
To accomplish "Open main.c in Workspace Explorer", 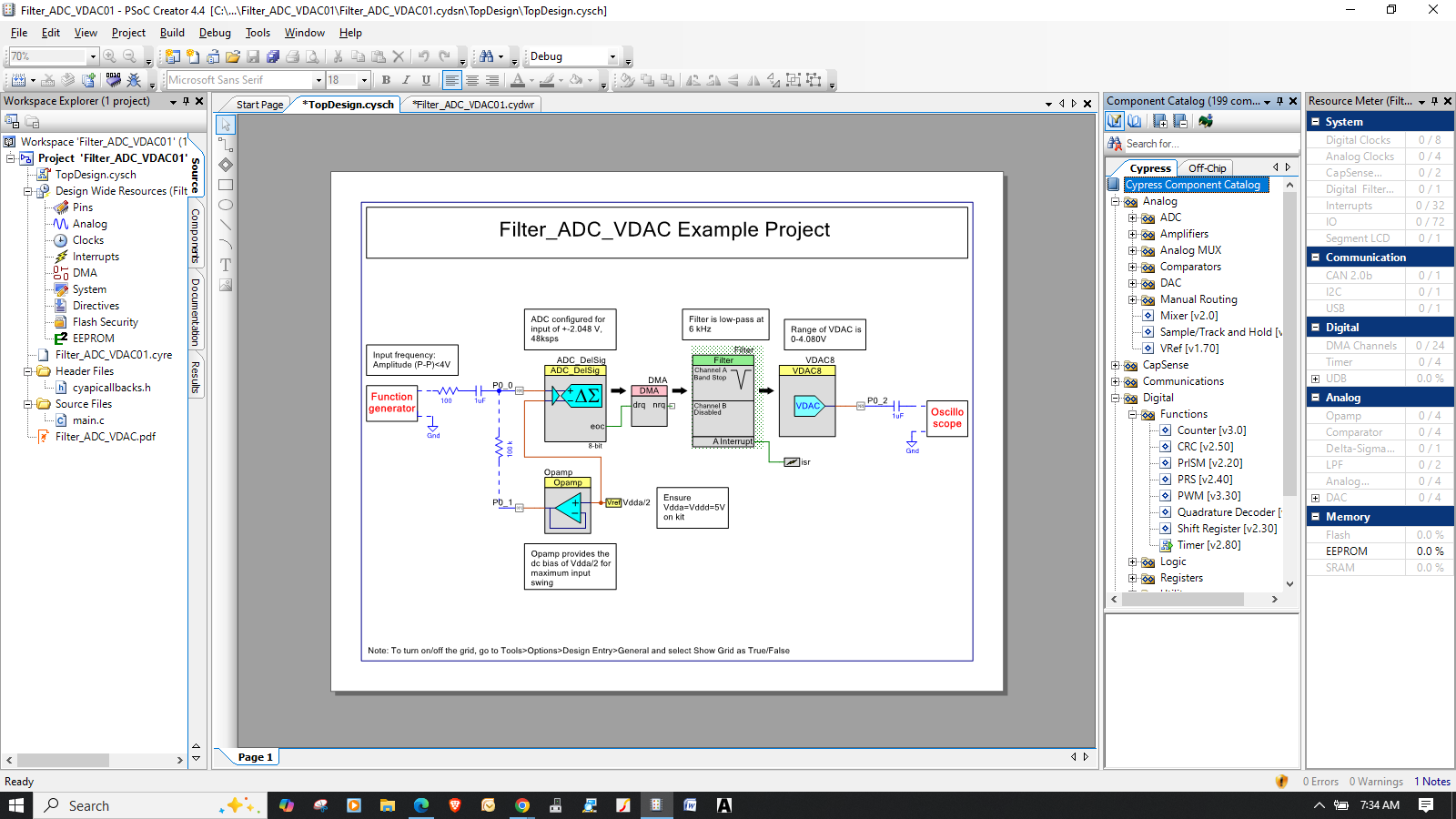I will (88, 420).
